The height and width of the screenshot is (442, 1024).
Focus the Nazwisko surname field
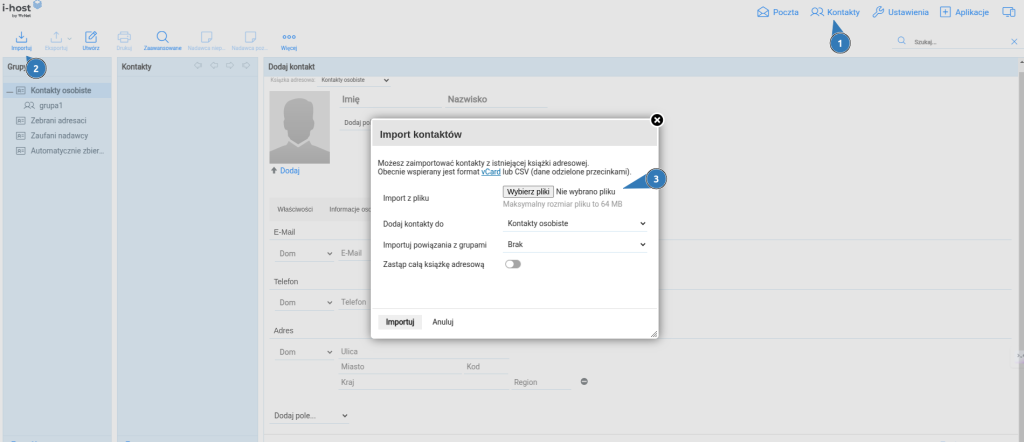(496, 100)
